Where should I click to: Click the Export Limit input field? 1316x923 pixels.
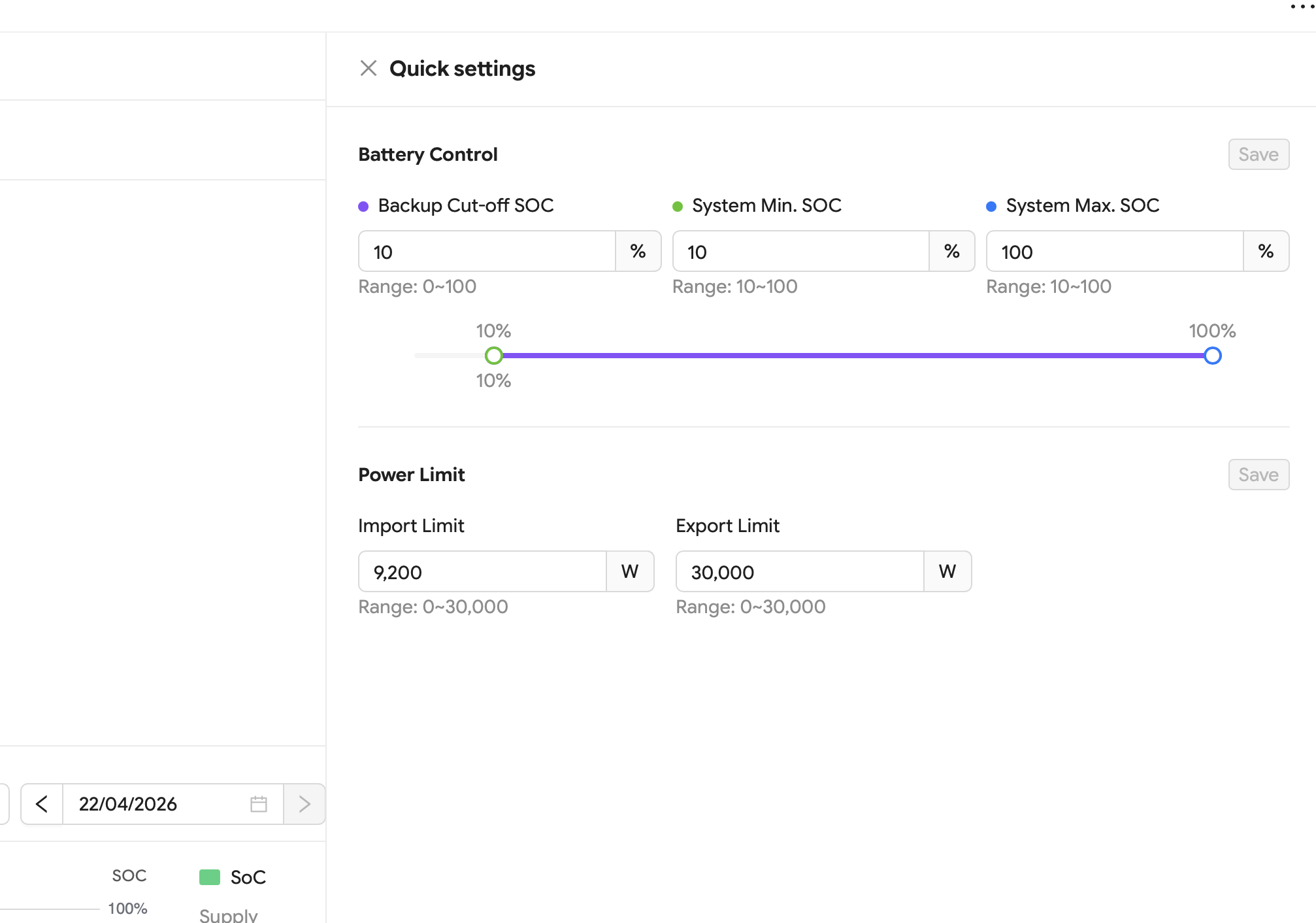(800, 572)
